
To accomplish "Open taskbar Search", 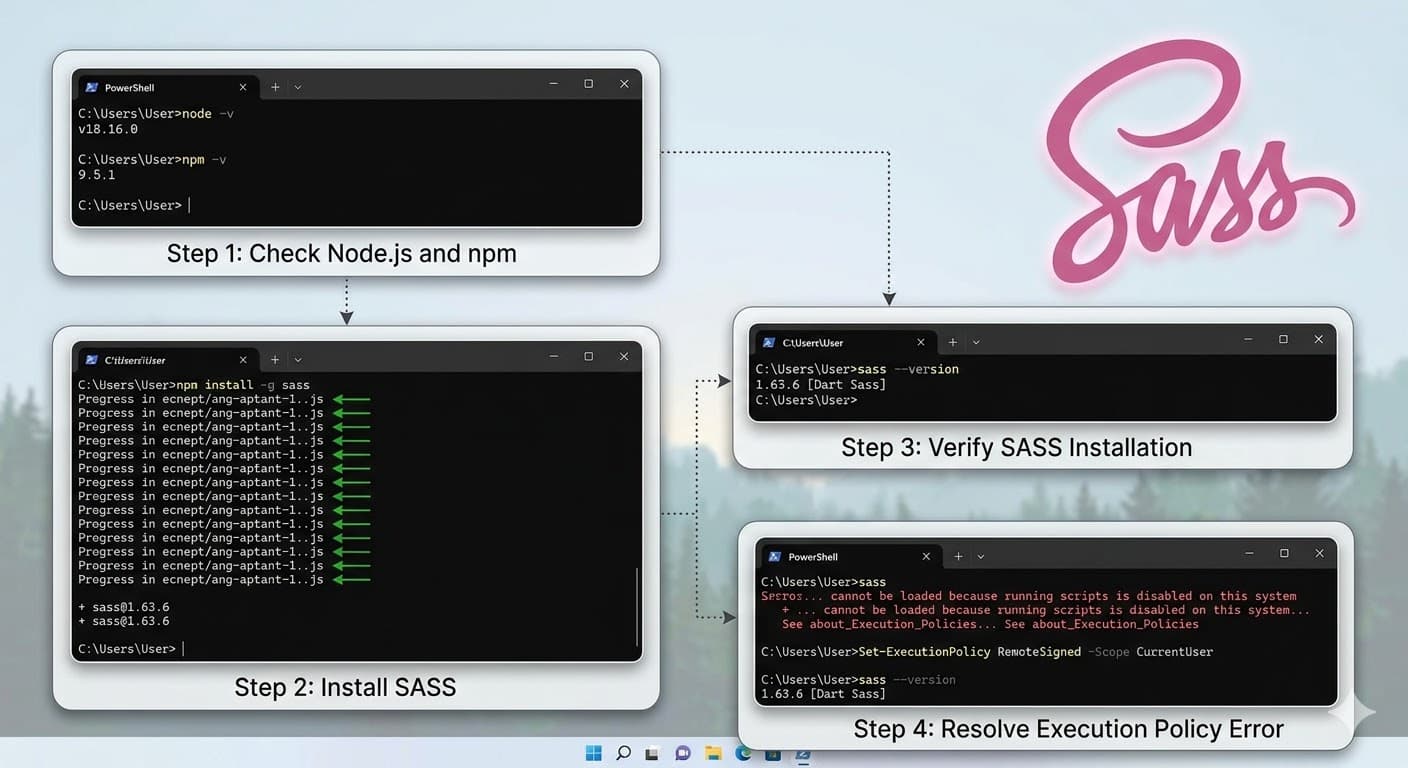I will tap(624, 752).
